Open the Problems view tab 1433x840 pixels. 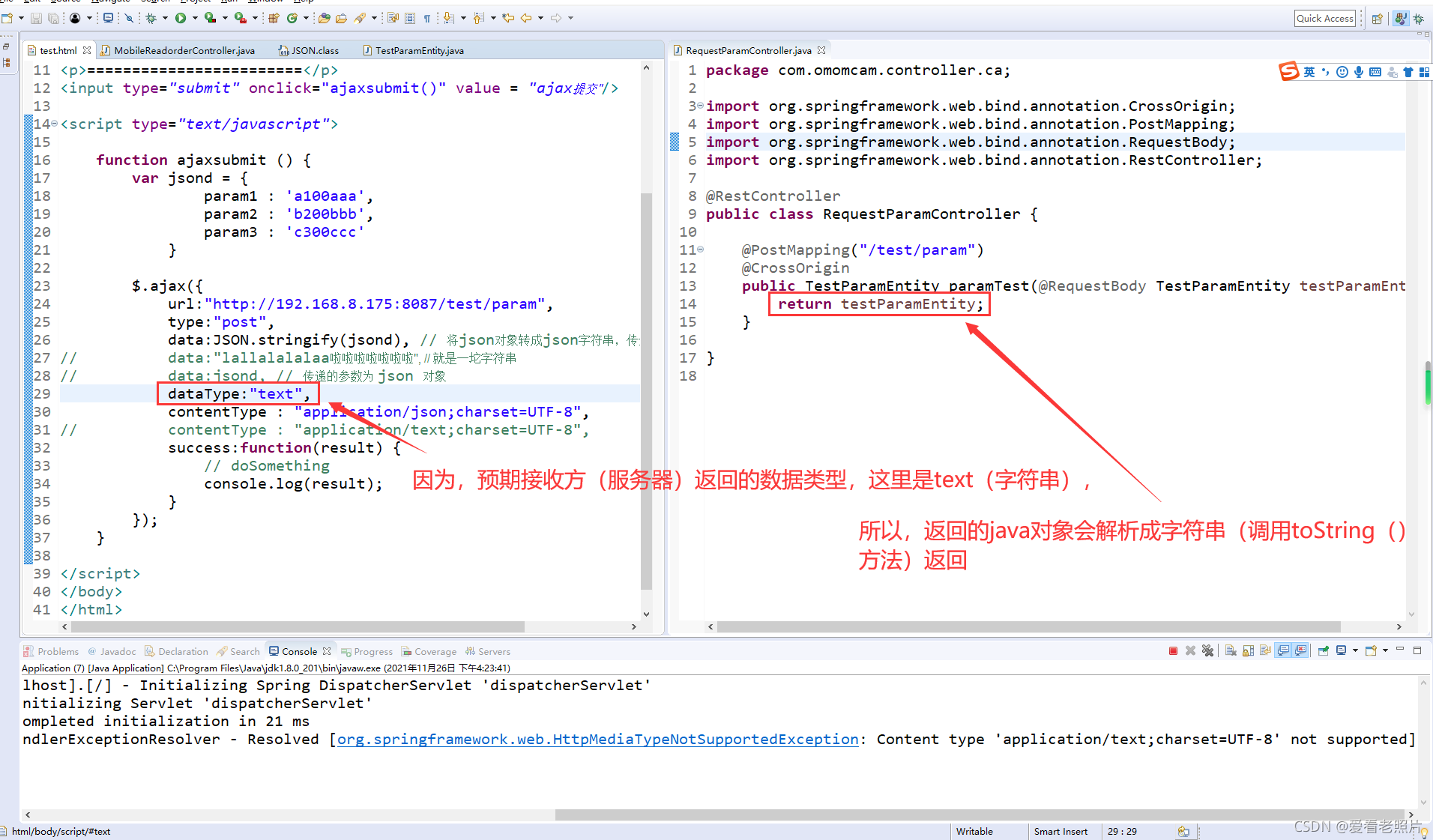coord(51,651)
